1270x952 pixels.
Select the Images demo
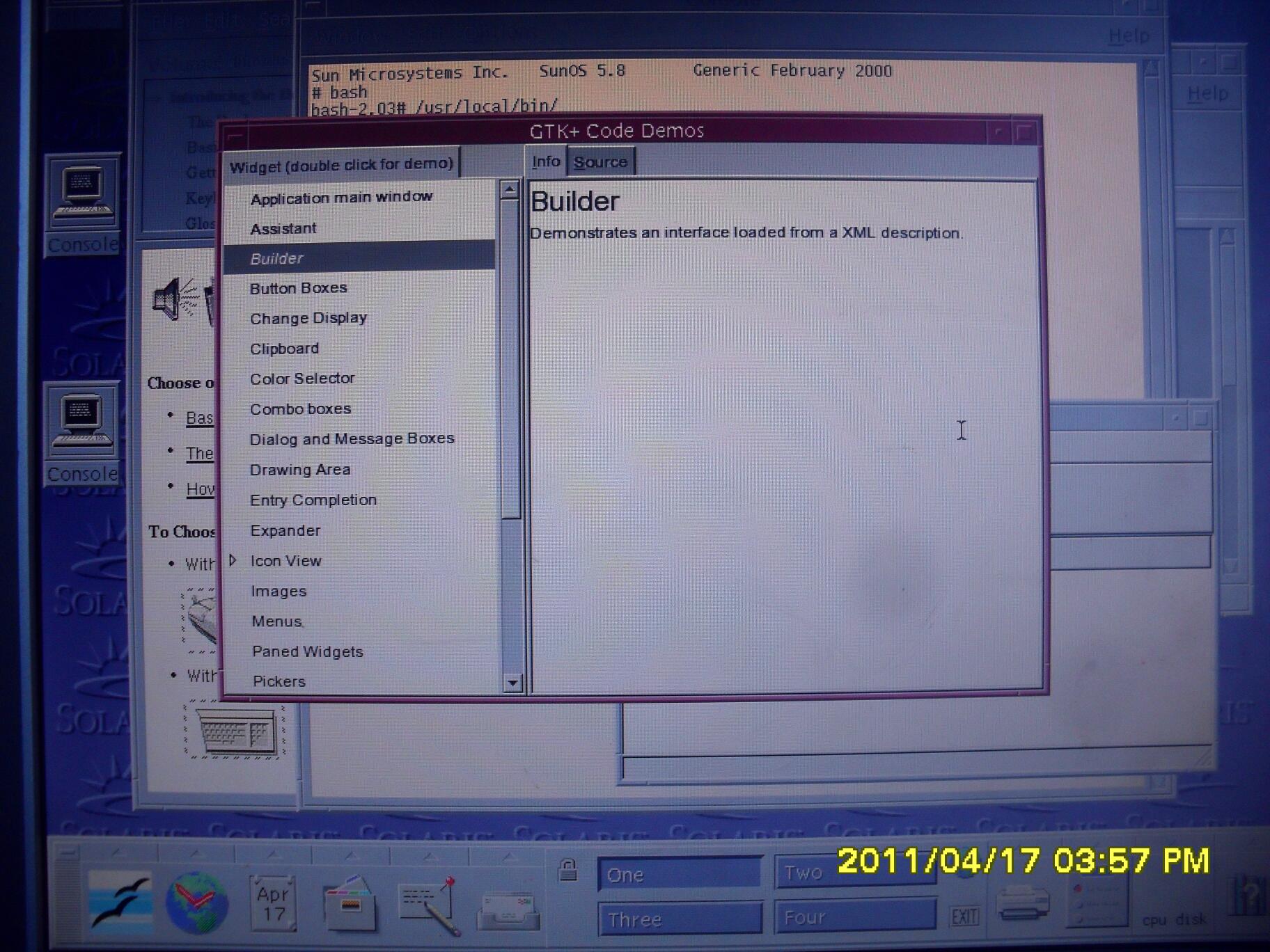(279, 592)
